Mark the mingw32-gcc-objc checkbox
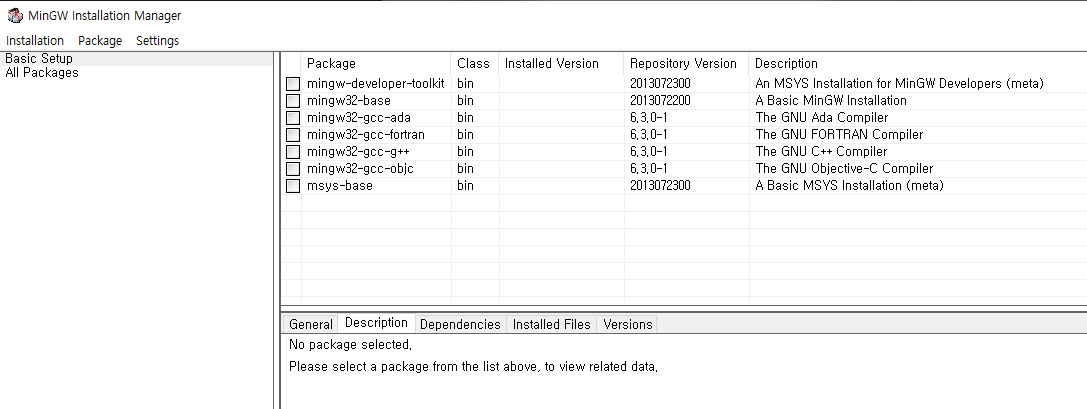1087x409 pixels. click(293, 169)
